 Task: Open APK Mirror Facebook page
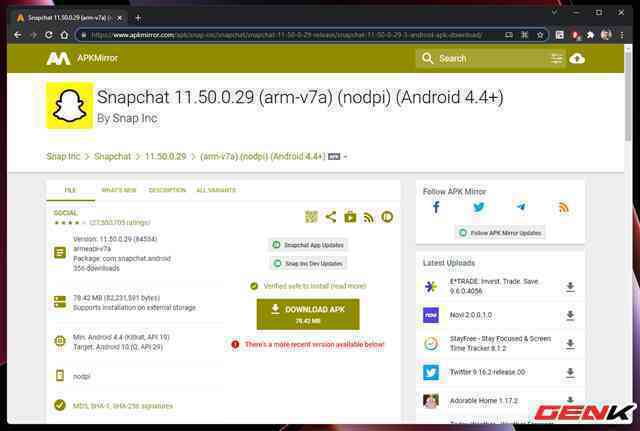pyautogui.click(x=436, y=207)
